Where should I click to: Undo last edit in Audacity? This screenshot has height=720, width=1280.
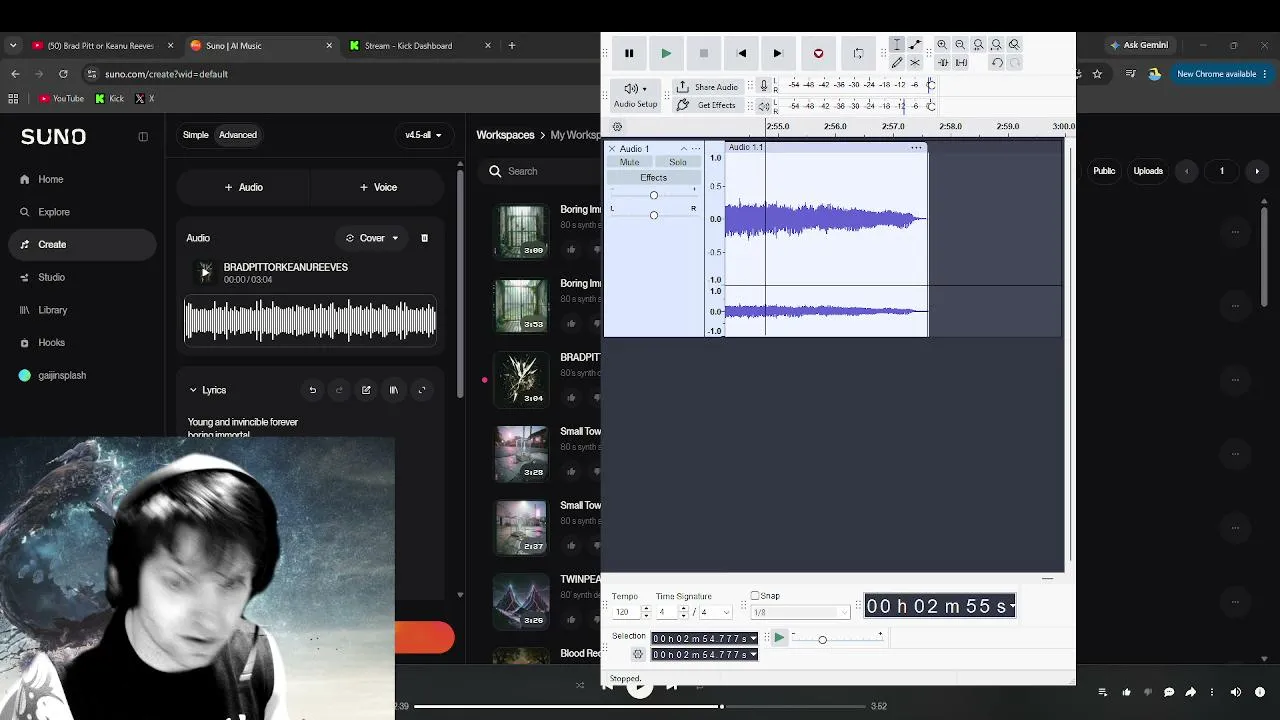[997, 63]
